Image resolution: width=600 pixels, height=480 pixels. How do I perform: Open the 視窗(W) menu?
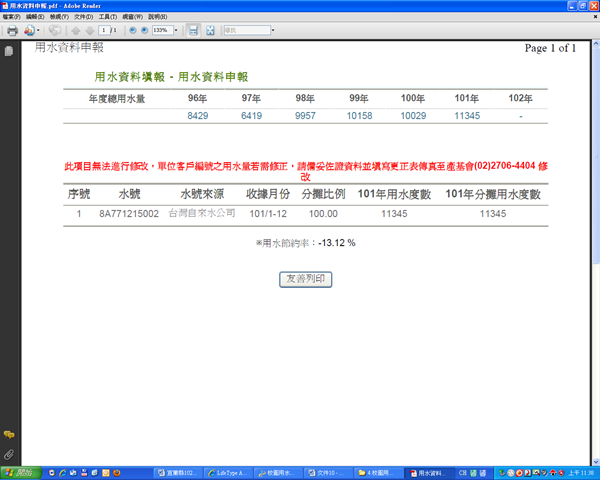point(132,17)
